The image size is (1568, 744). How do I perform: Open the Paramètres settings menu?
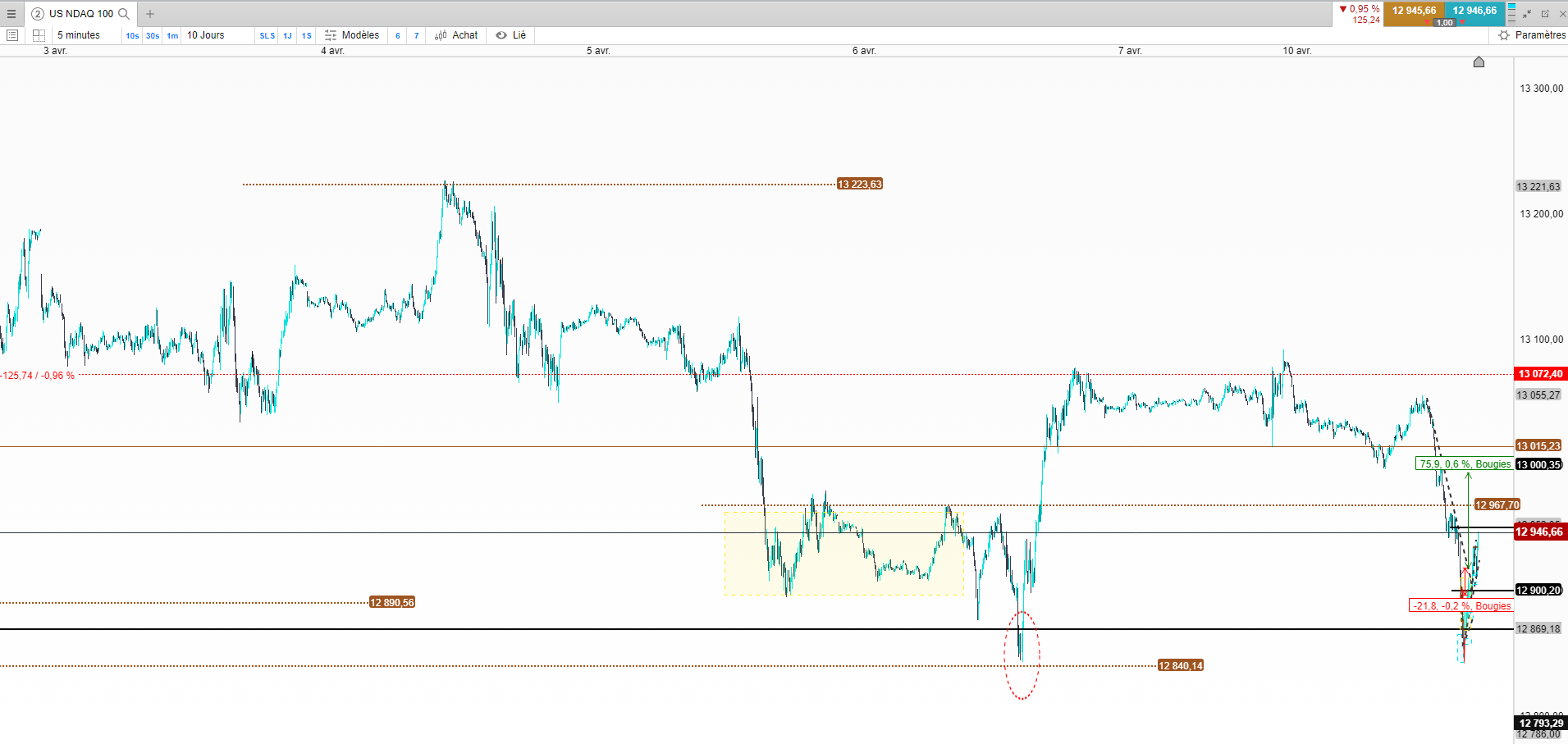coord(1540,35)
